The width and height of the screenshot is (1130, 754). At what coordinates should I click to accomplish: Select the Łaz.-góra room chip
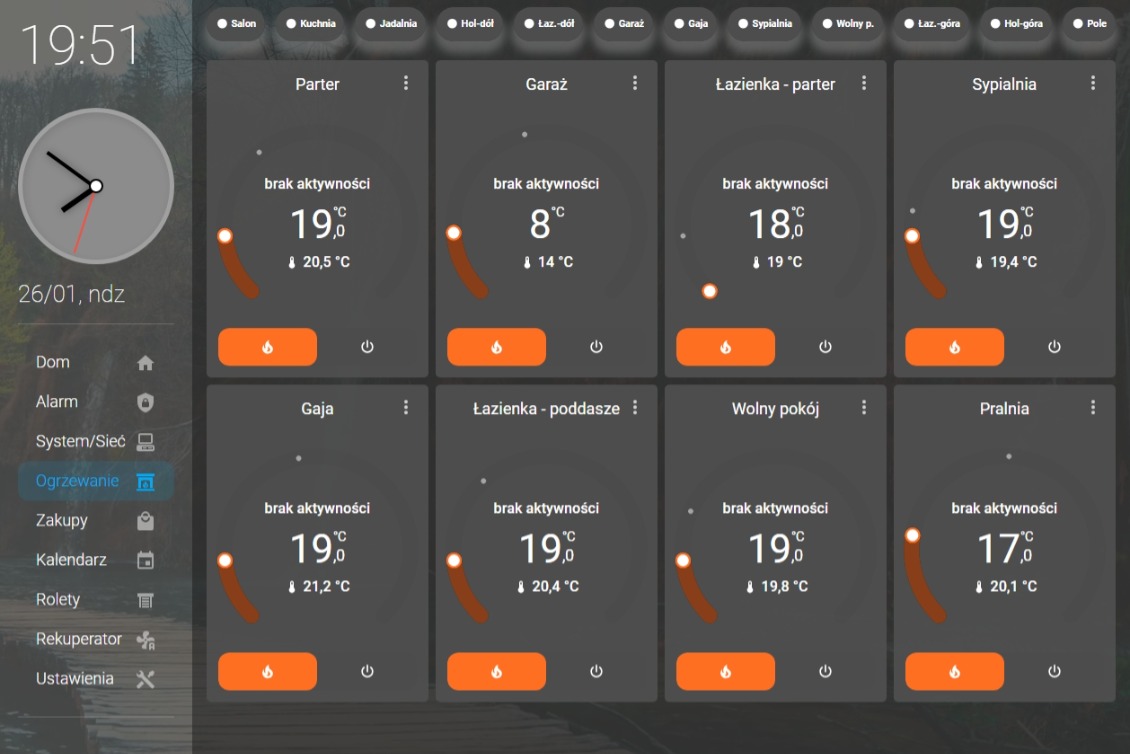[933, 24]
